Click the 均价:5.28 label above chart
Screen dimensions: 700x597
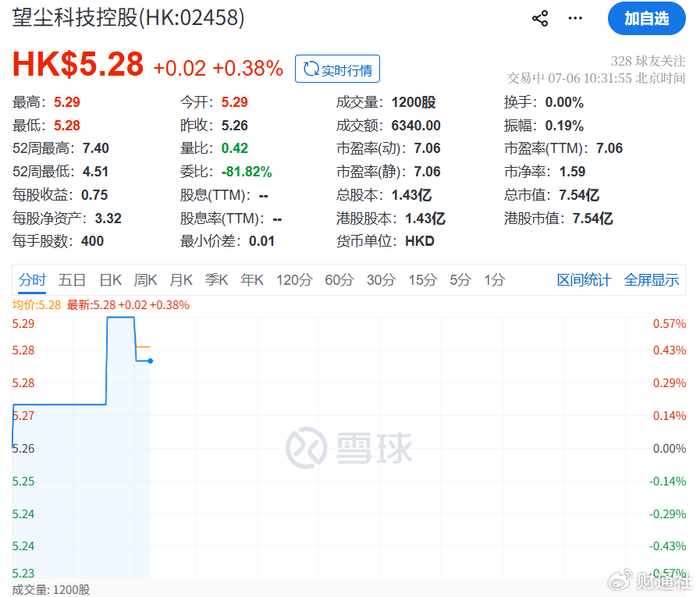[x=37, y=305]
